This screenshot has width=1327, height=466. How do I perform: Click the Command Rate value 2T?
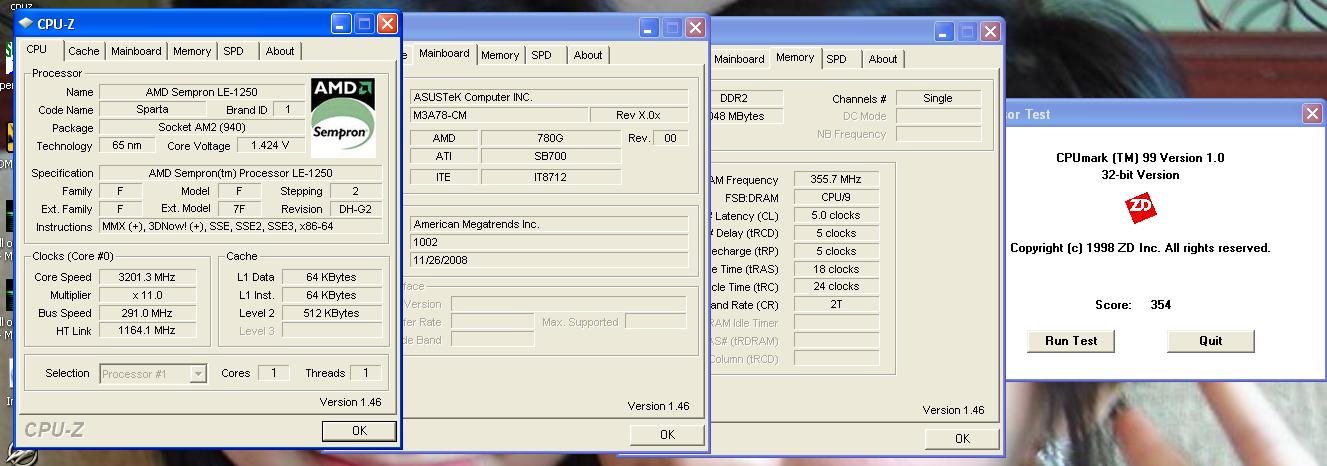[x=837, y=304]
